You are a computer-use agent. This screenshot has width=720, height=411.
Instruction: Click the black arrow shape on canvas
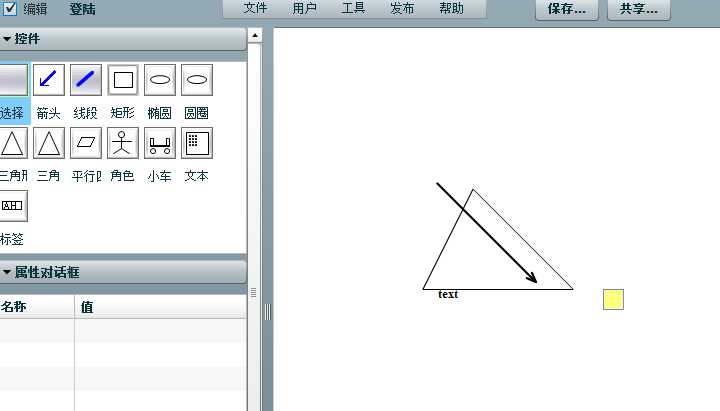tap(487, 233)
